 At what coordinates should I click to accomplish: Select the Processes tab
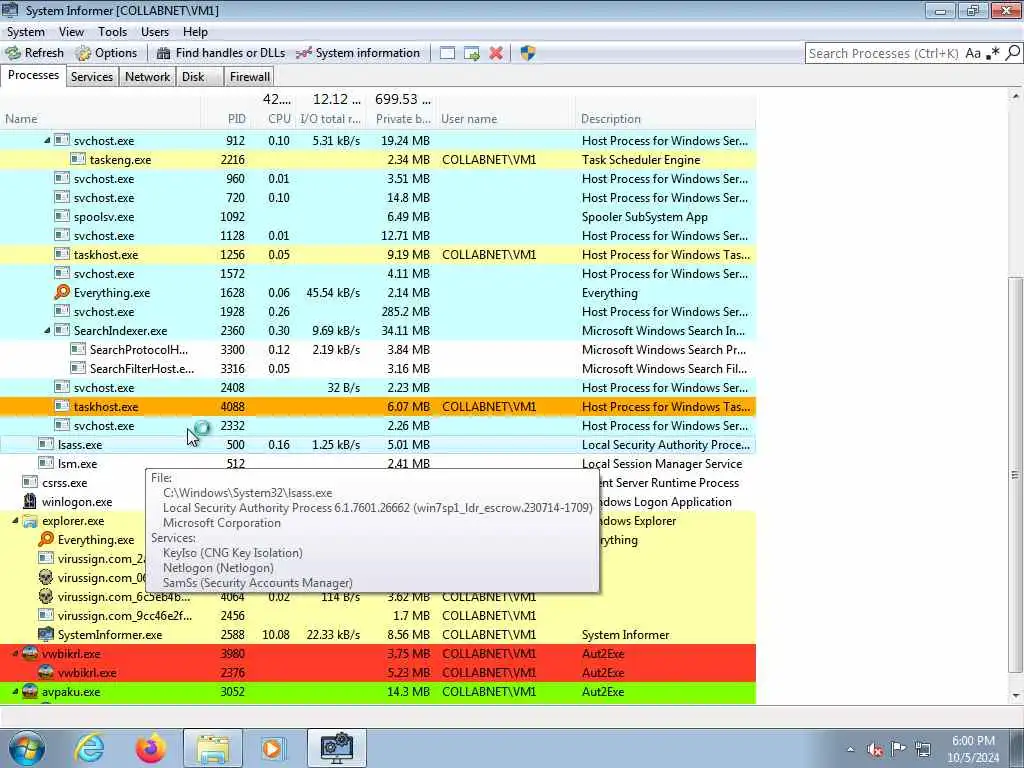click(33, 76)
